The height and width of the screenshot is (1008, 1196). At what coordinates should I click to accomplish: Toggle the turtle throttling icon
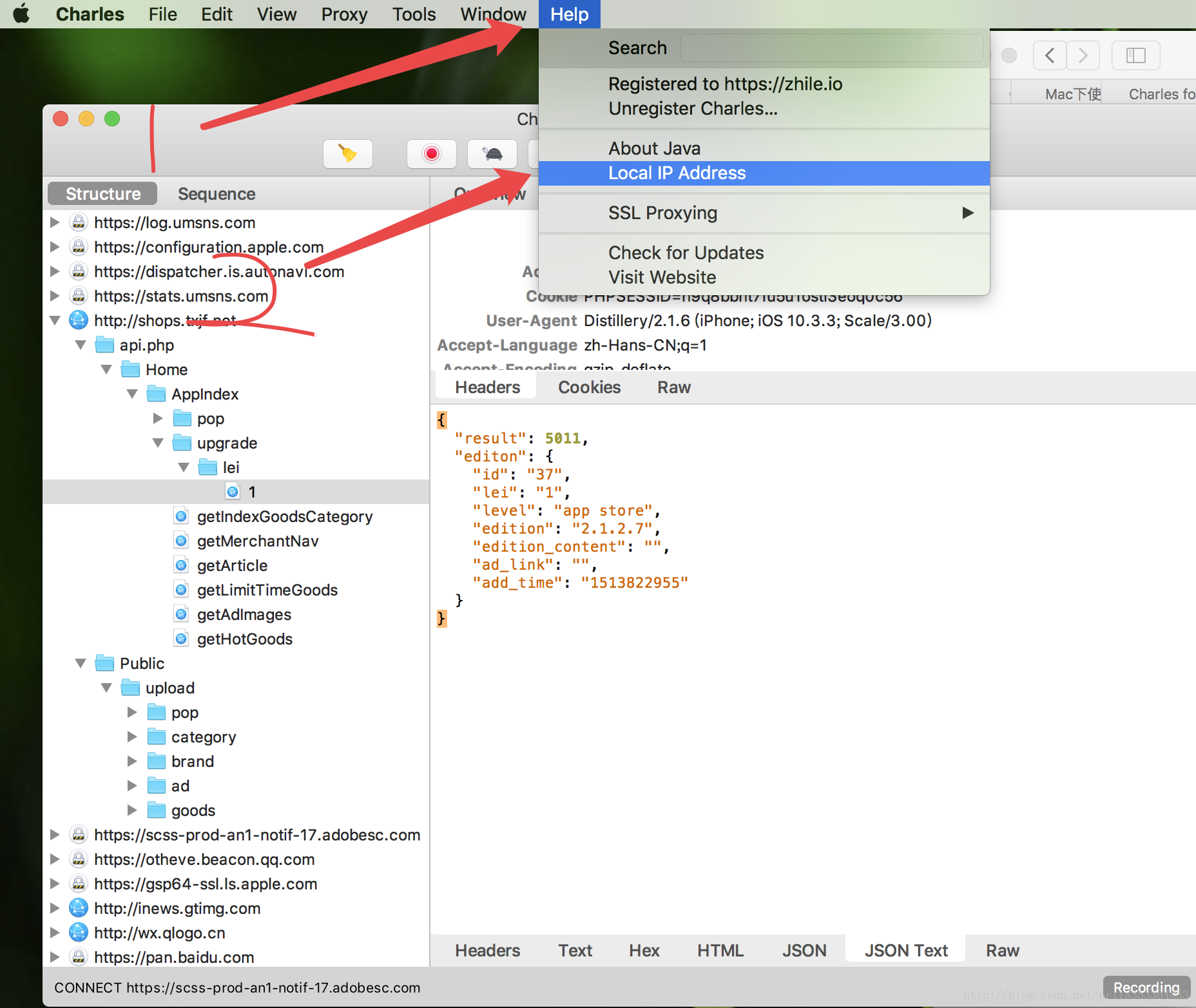(x=492, y=154)
